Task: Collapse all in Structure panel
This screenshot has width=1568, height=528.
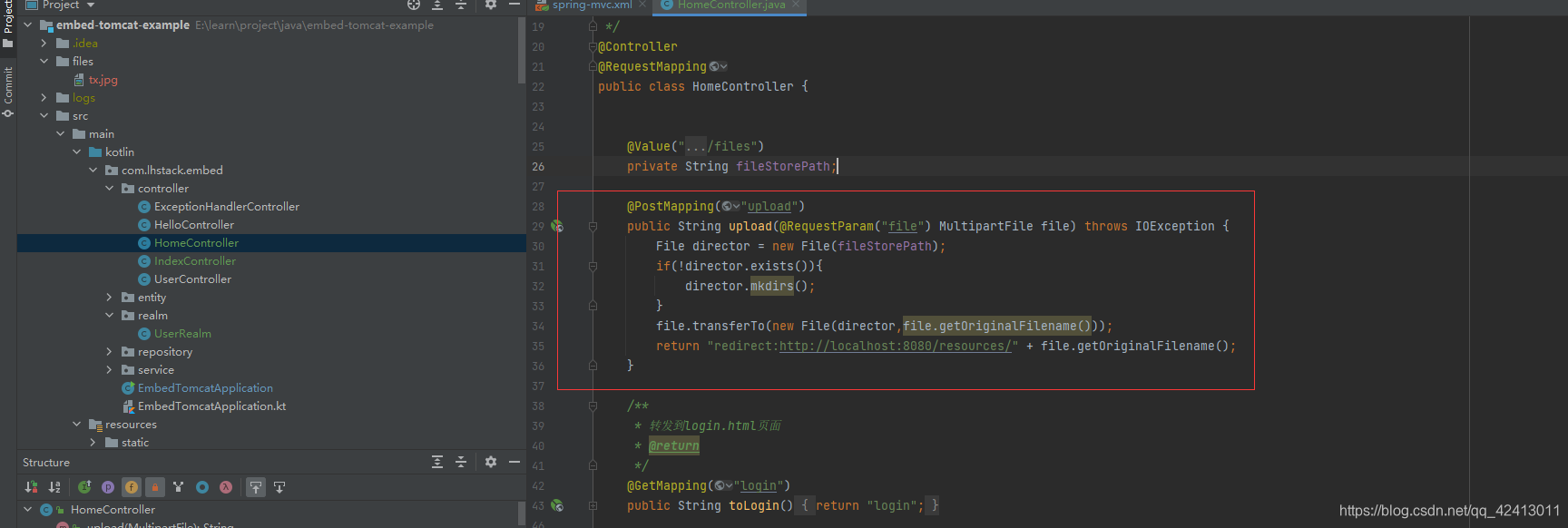Action: 461,462
